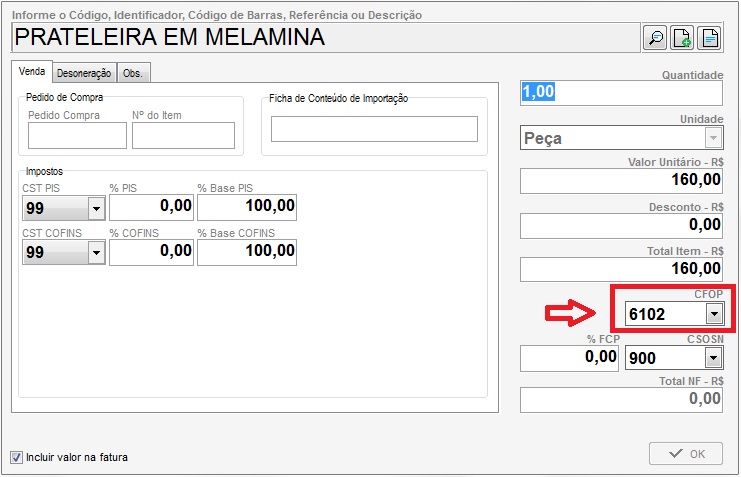Screen dimensions: 741x477
Task: Open the CST PIS dropdown
Action: tap(96, 208)
